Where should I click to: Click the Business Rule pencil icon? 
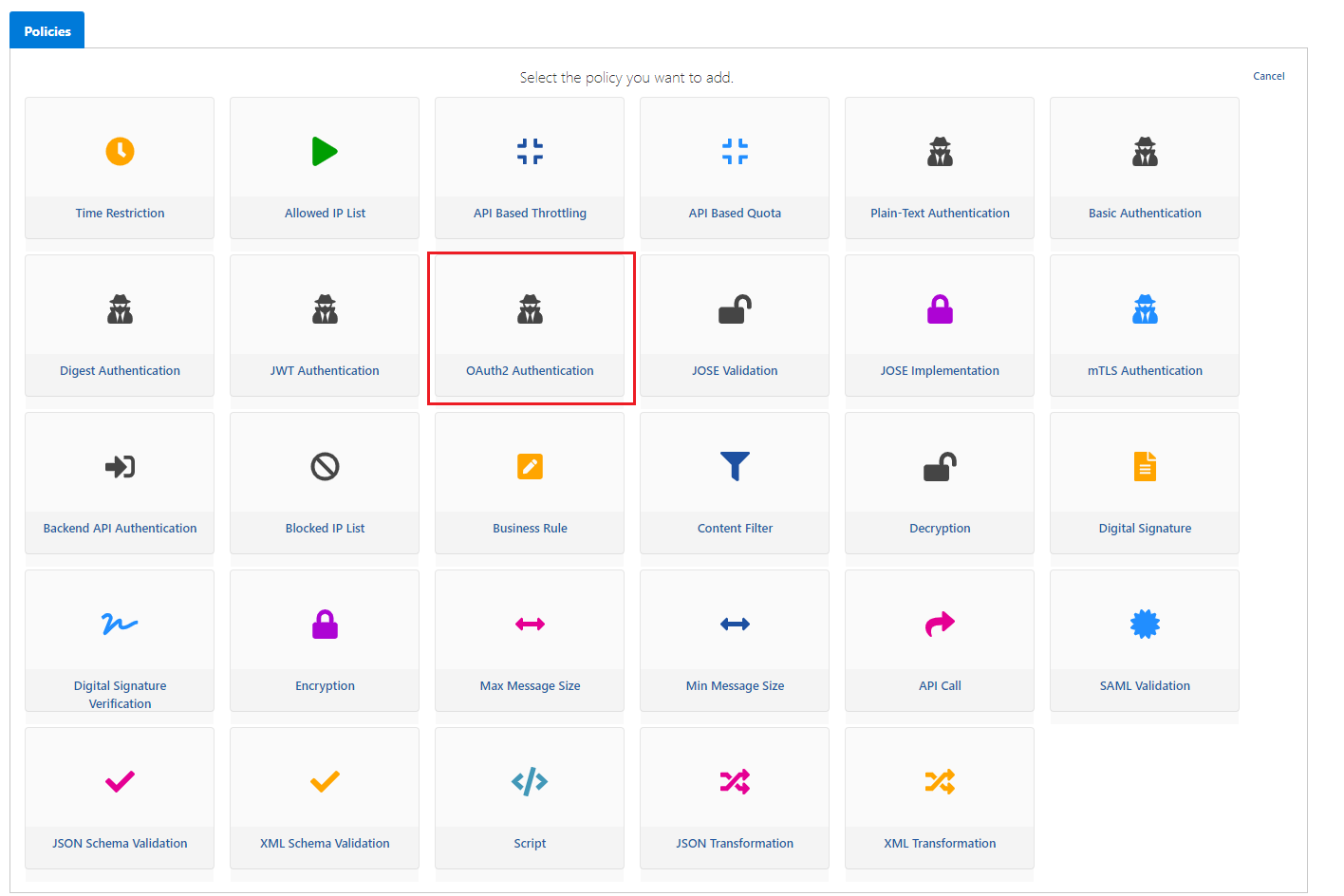pos(530,466)
